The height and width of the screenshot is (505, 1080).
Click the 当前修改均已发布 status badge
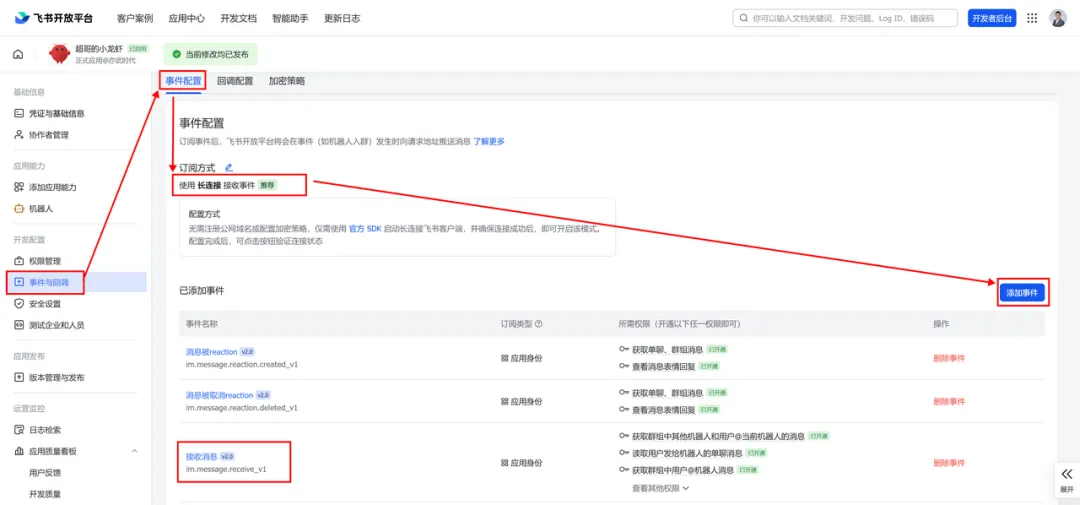click(x=211, y=54)
